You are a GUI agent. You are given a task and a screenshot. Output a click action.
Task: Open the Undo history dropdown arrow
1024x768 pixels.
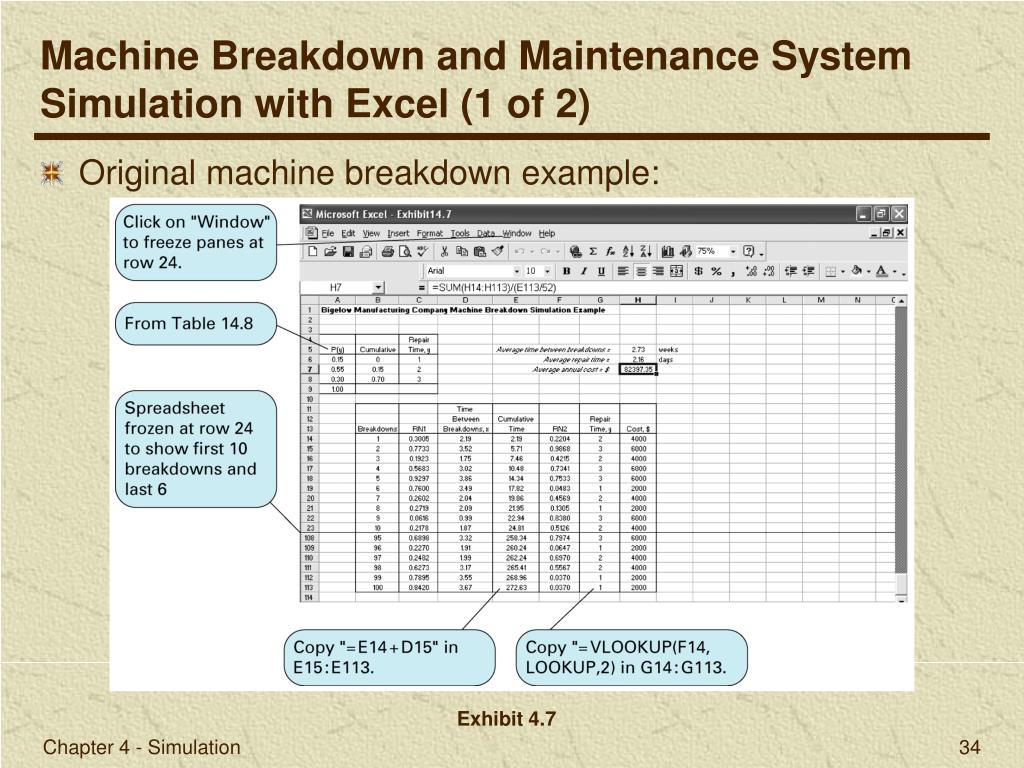(532, 251)
